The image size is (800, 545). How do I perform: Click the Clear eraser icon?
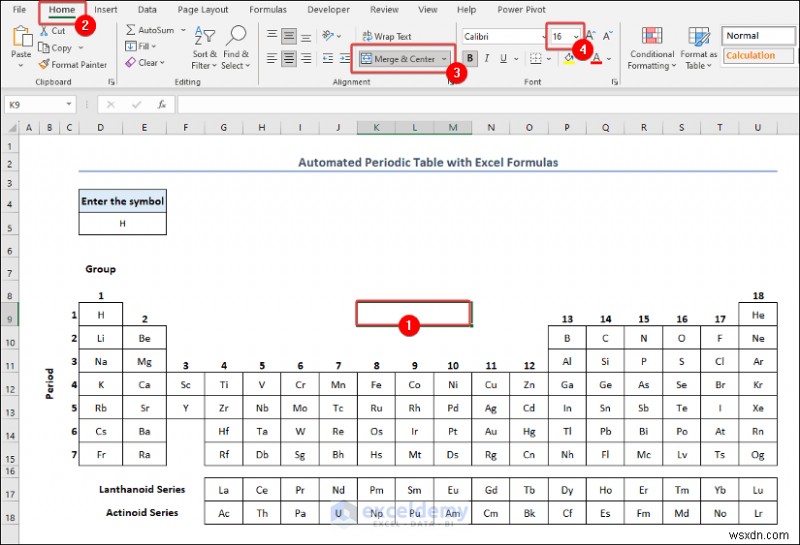(x=131, y=62)
